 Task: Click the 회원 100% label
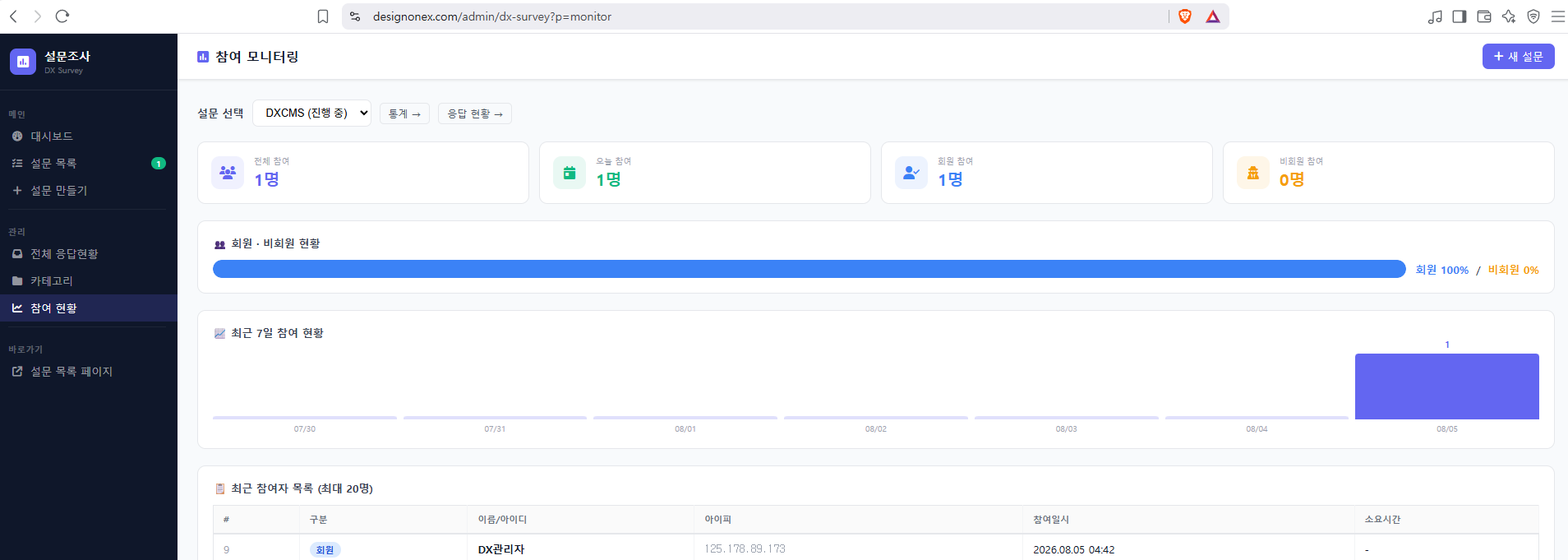(x=1441, y=270)
